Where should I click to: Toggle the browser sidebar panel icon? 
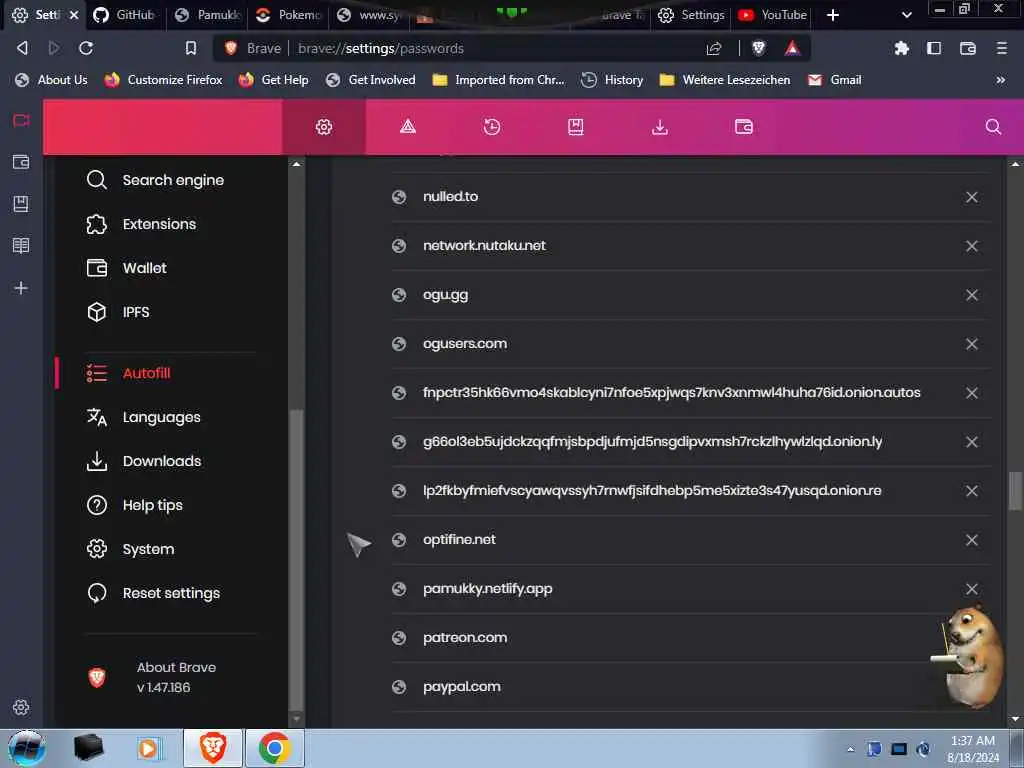click(x=934, y=48)
